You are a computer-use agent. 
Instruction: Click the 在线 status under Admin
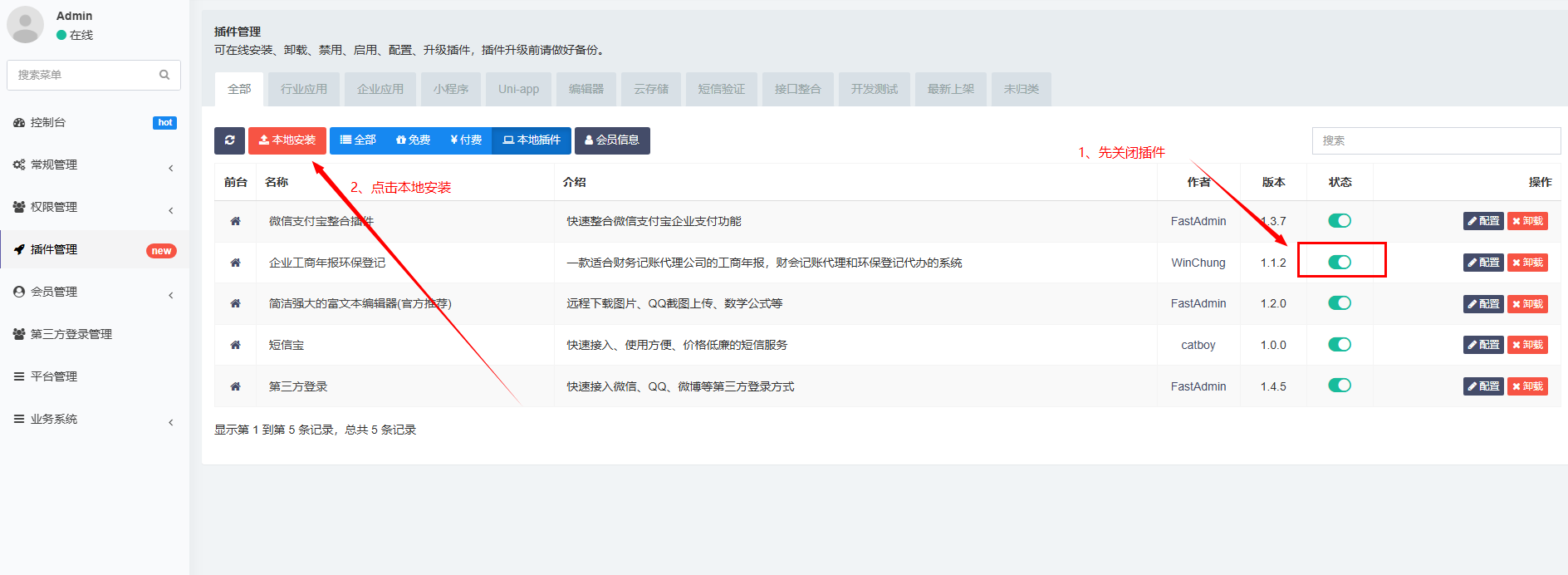click(75, 35)
